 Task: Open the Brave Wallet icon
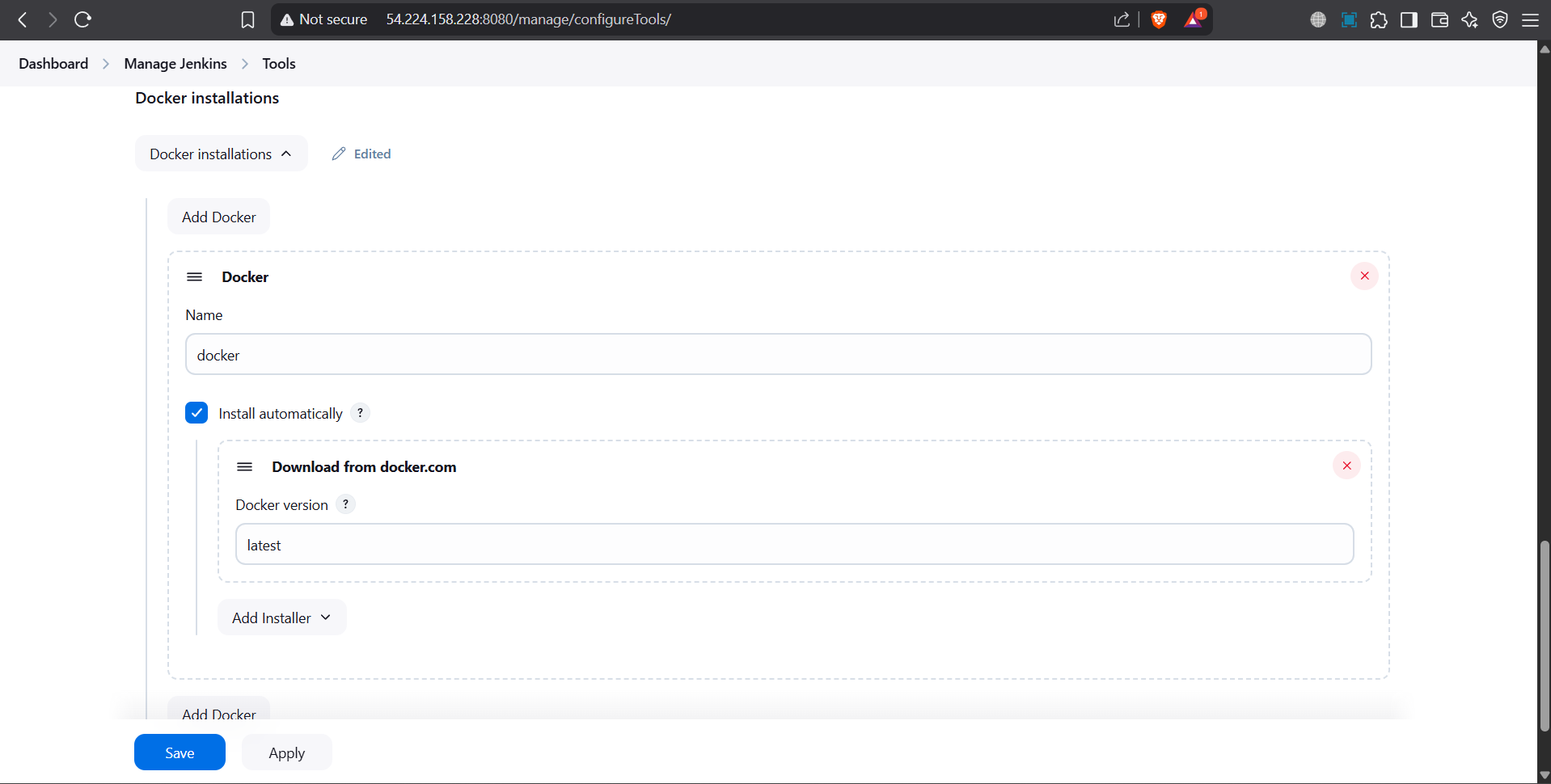tap(1439, 19)
